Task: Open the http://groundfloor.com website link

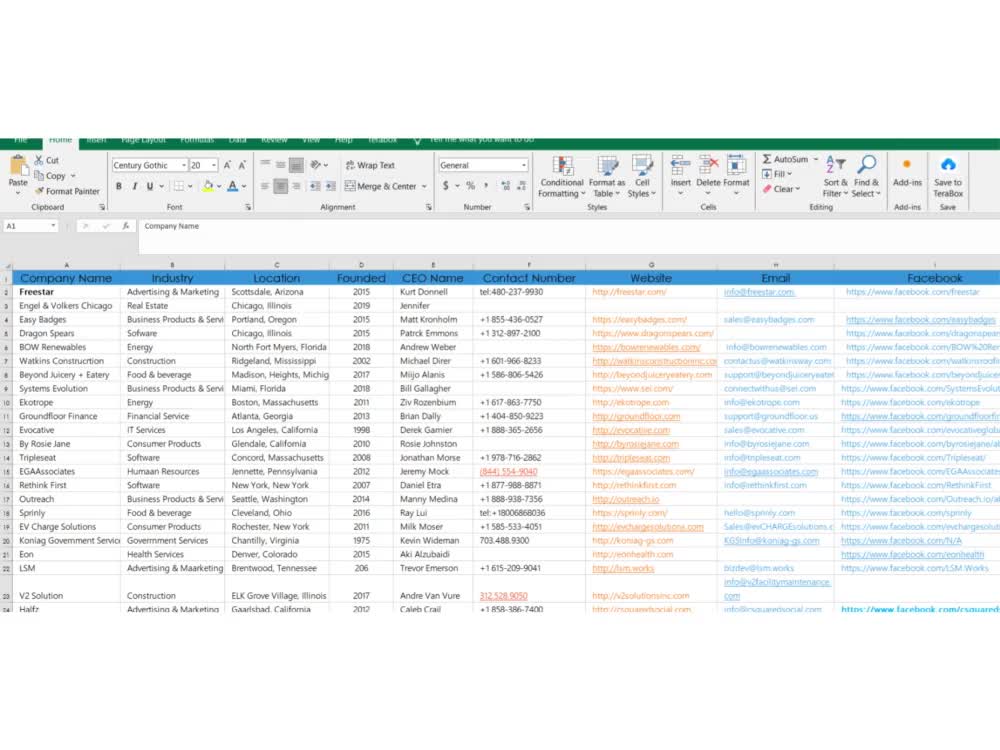Action: click(636, 416)
